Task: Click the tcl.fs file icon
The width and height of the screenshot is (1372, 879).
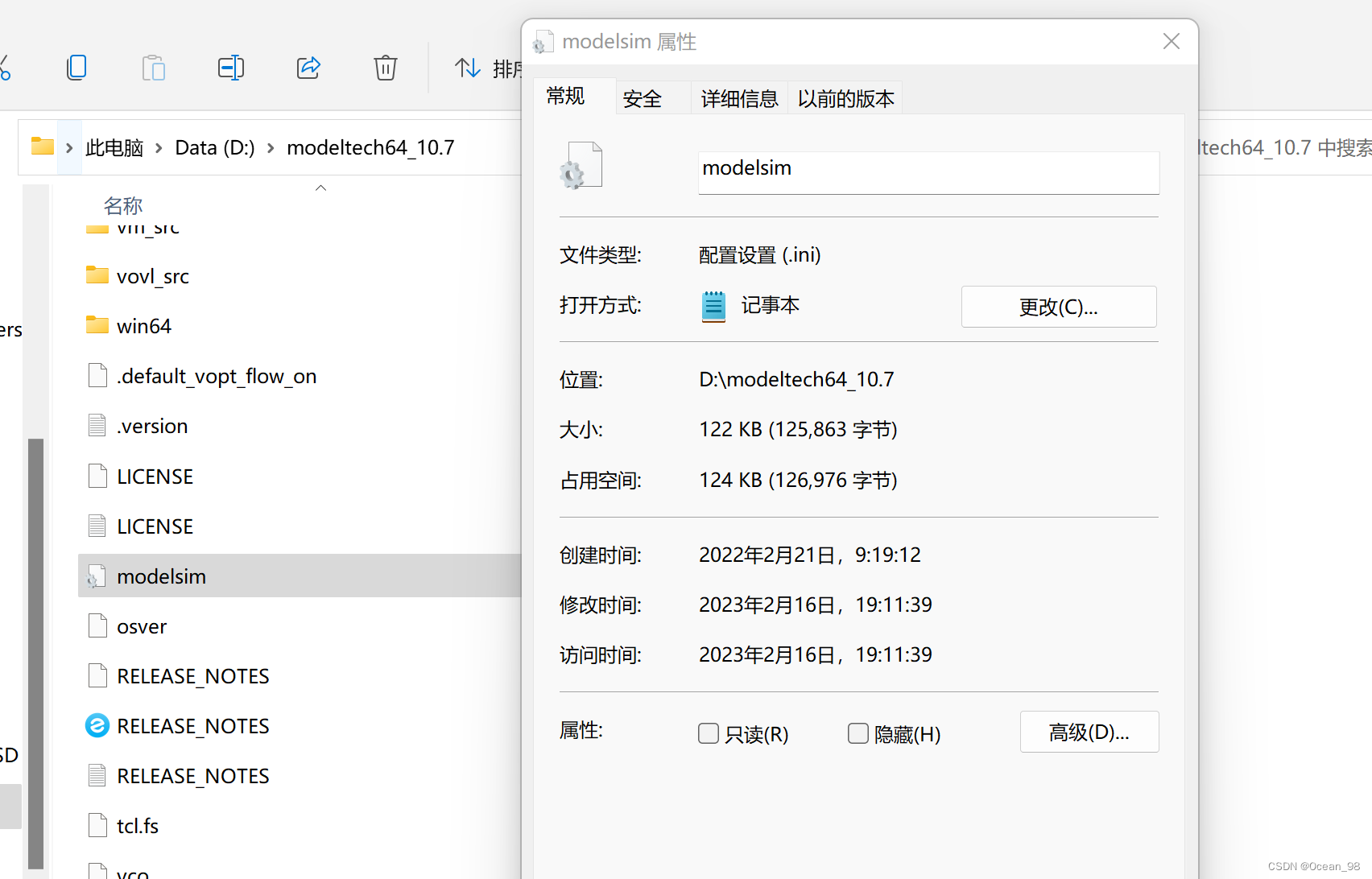Action: [97, 825]
